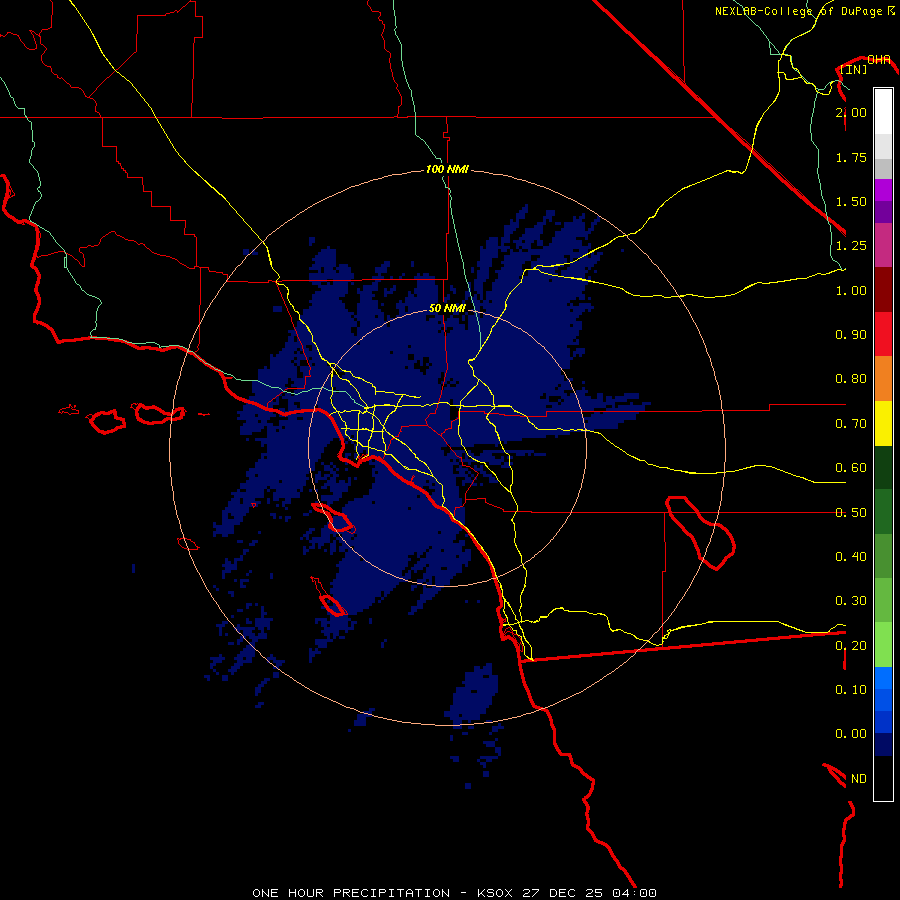The image size is (900, 900).
Task: Click the white swatch at the legend top
Action: [x=883, y=112]
